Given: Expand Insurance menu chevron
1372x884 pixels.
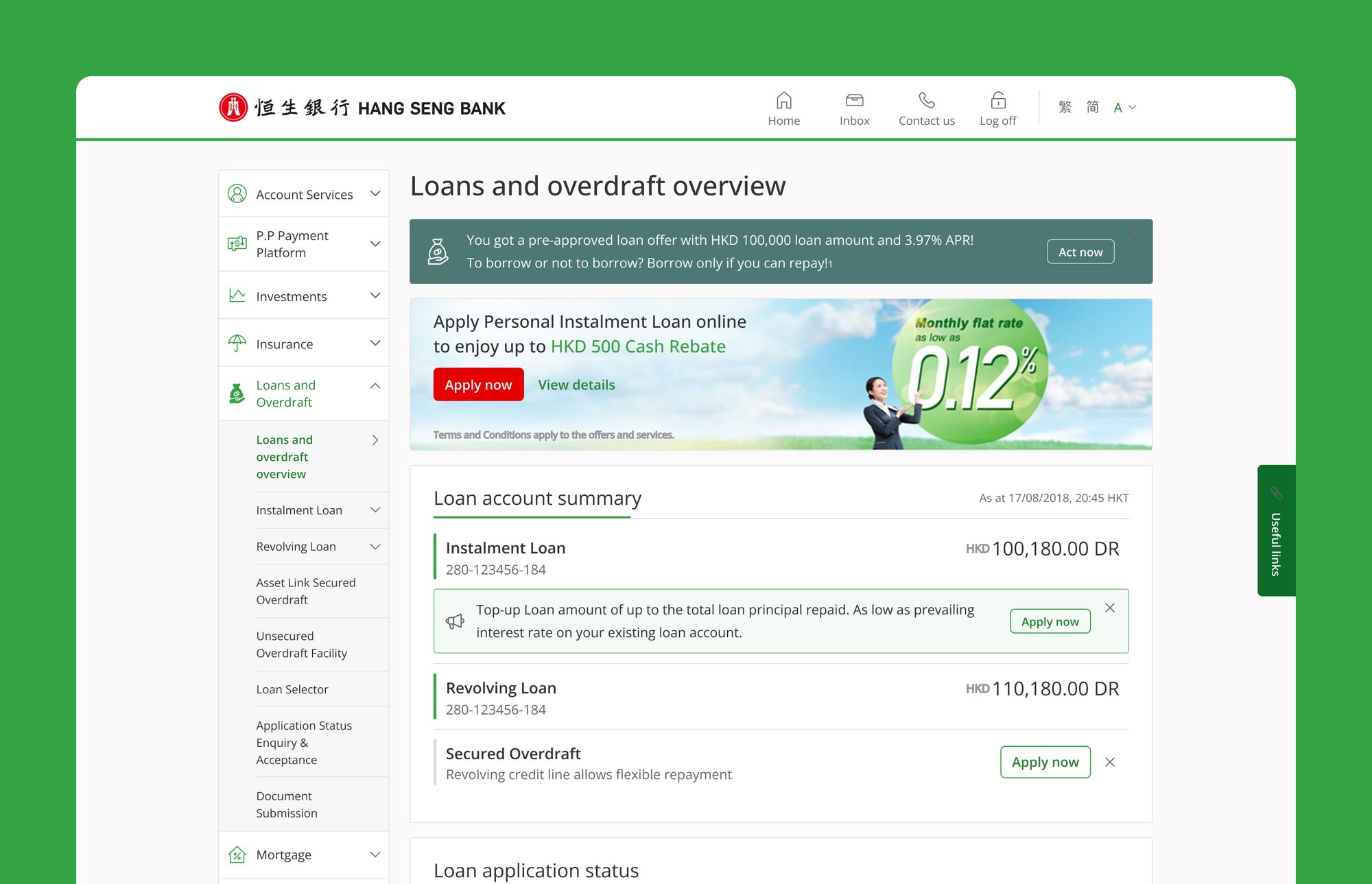Looking at the screenshot, I should pos(375,343).
